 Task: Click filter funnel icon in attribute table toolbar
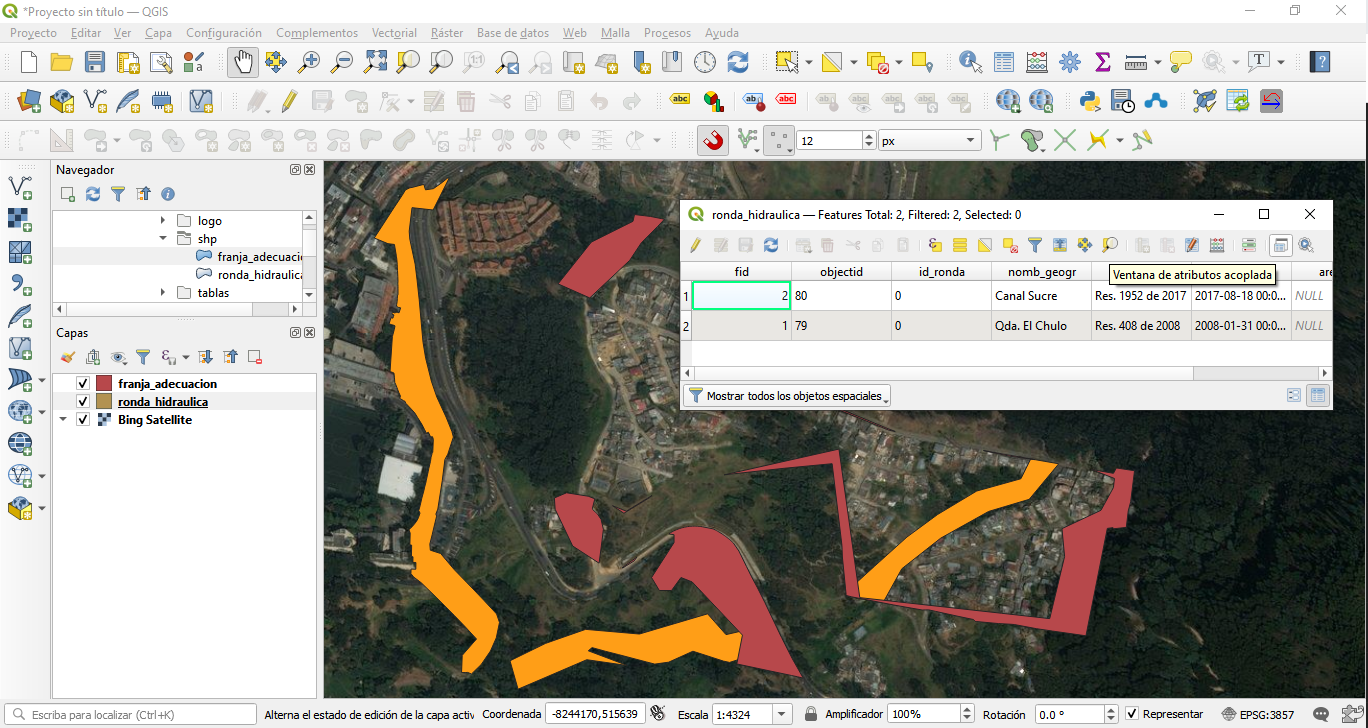(x=1035, y=244)
